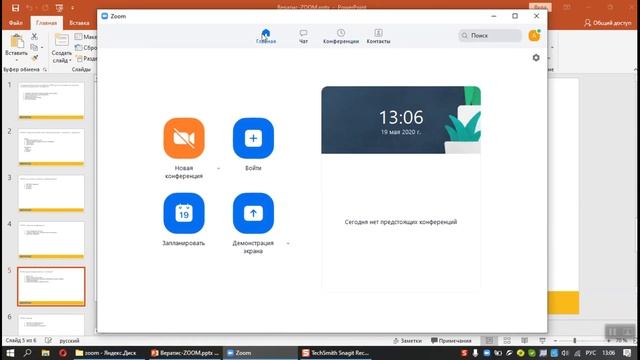This screenshot has height=360, width=640.
Task: Switch to the TechSmith Snagit taskbar item
Action: tap(336, 353)
